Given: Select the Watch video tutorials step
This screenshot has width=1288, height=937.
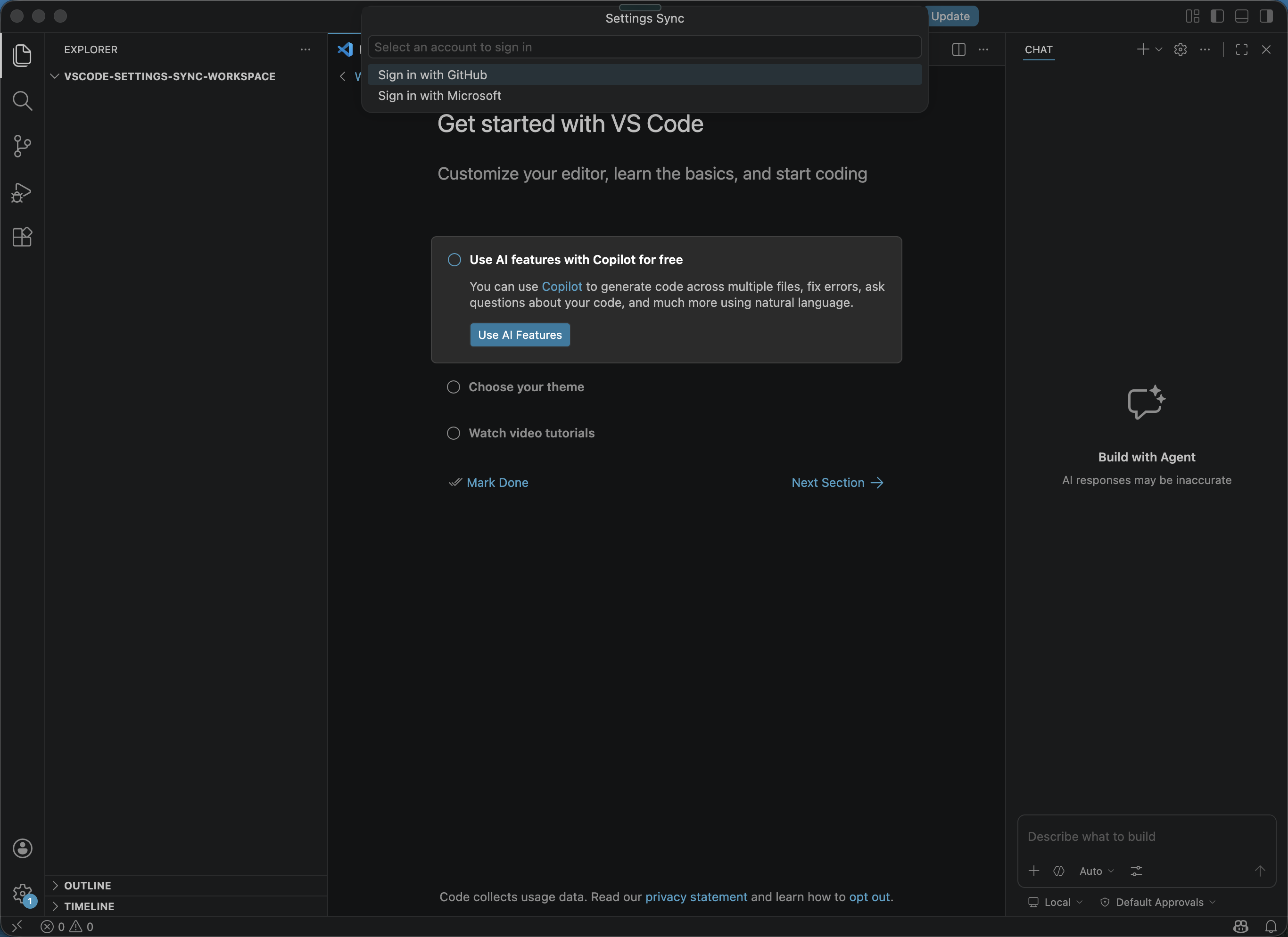Looking at the screenshot, I should (x=521, y=433).
